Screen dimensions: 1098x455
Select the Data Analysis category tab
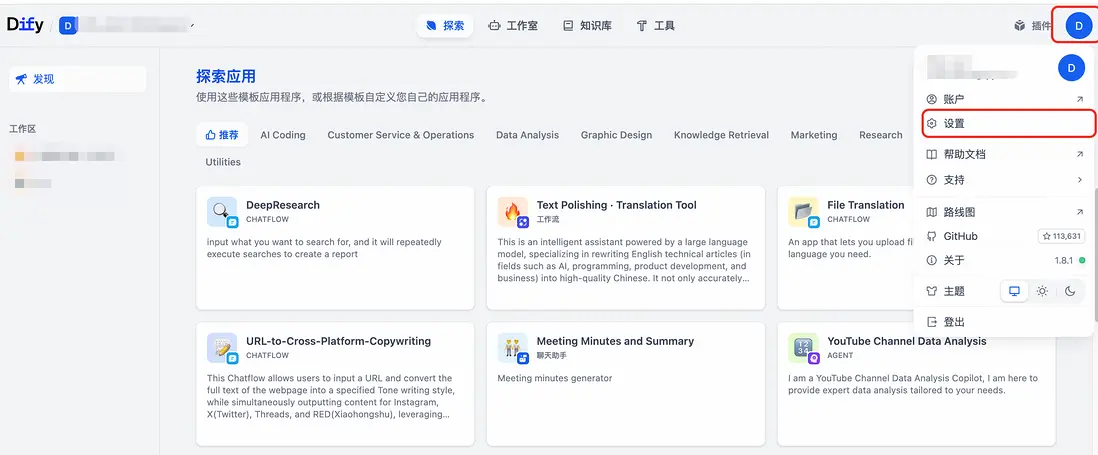(x=527, y=135)
